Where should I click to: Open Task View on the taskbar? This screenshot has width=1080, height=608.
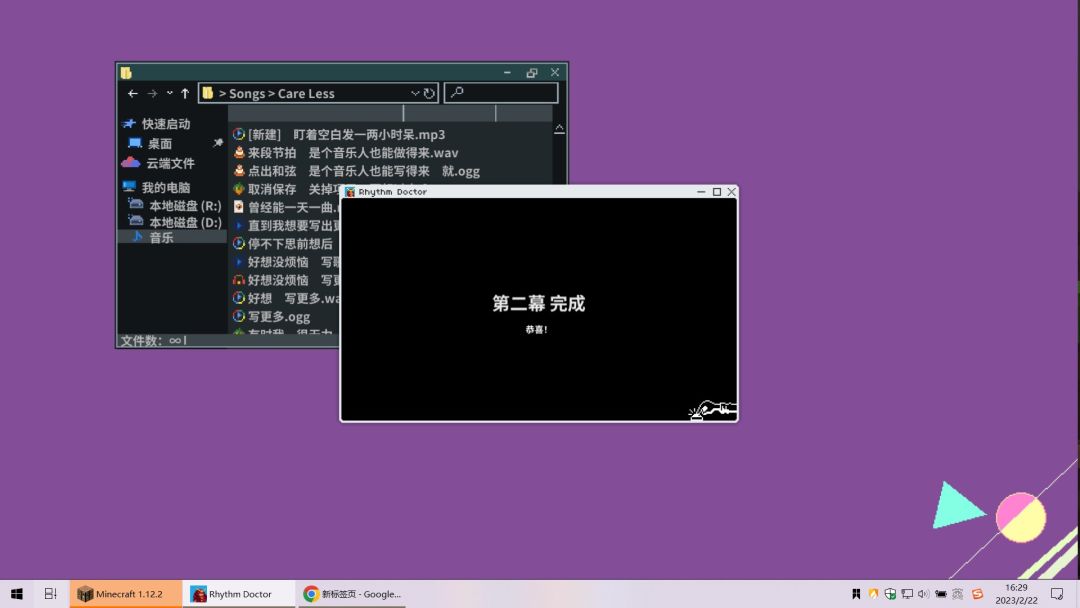50,594
